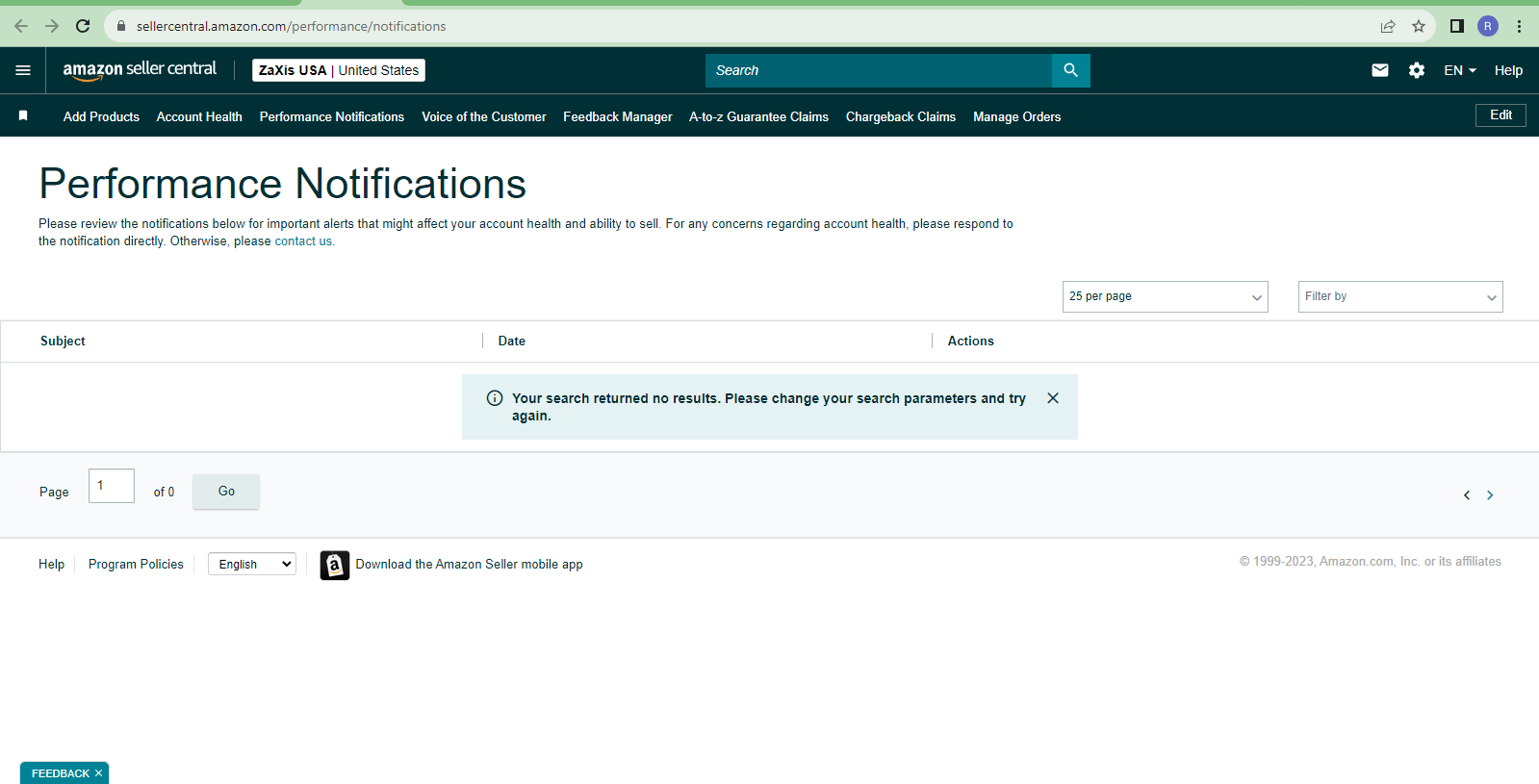This screenshot has width=1539, height=784.
Task: Focus the Search input field
Action: [879, 70]
